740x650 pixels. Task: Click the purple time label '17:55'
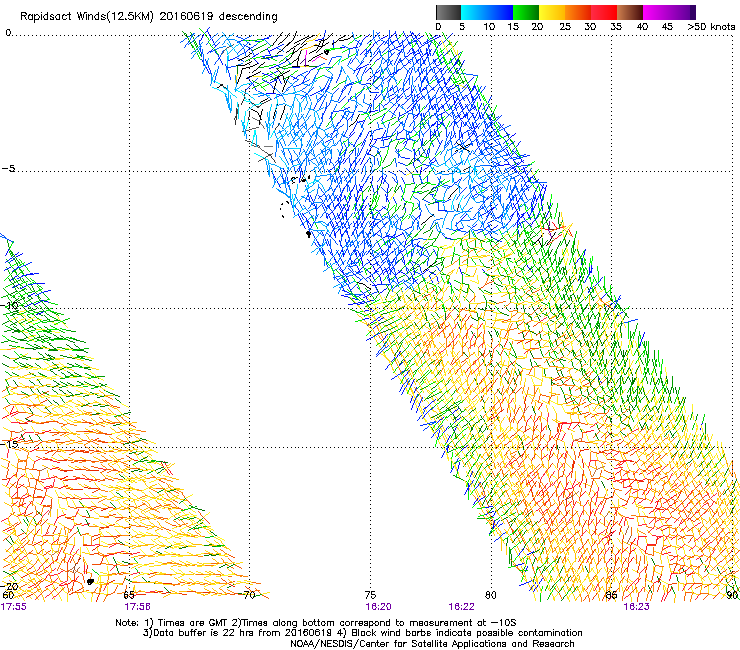(x=14, y=607)
